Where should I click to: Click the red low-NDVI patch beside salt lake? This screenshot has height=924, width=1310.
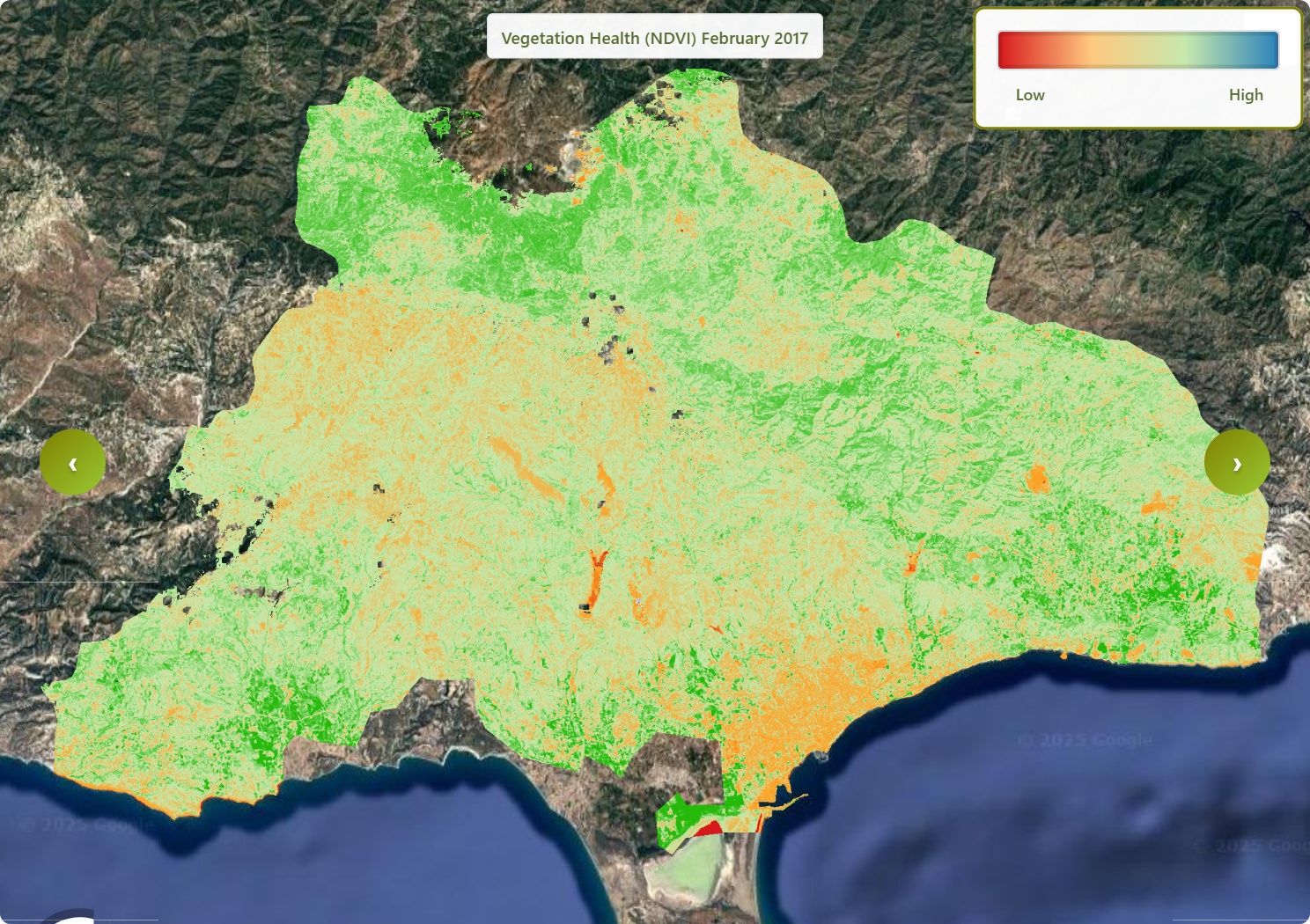[x=710, y=828]
